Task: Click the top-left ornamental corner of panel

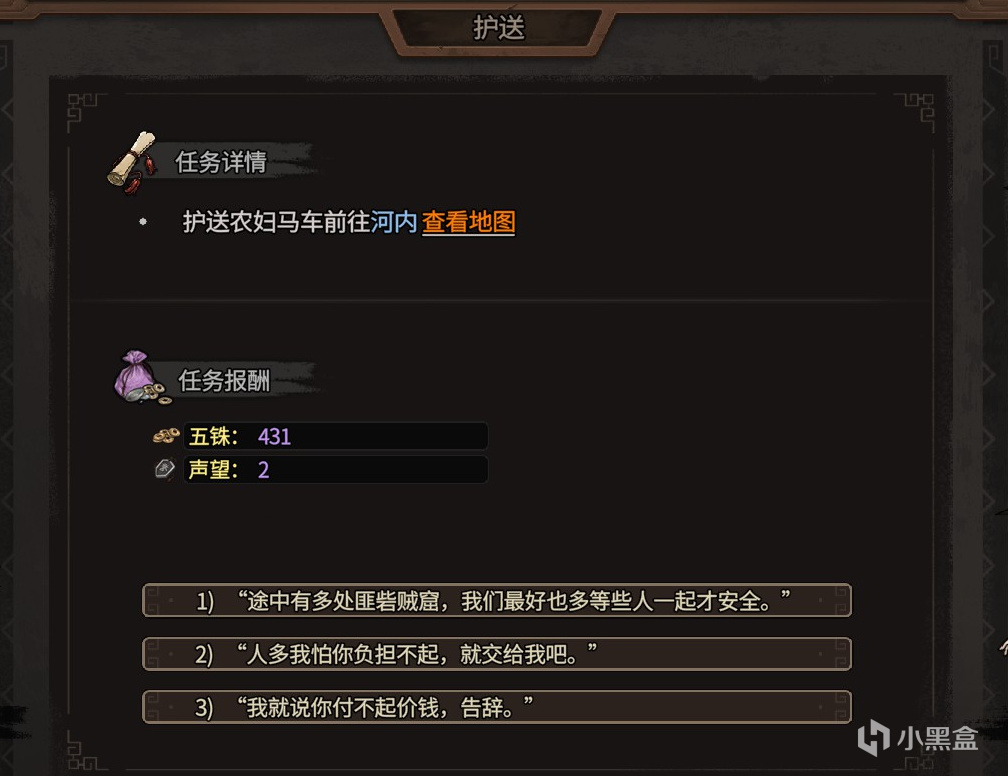Action: click(x=84, y=111)
